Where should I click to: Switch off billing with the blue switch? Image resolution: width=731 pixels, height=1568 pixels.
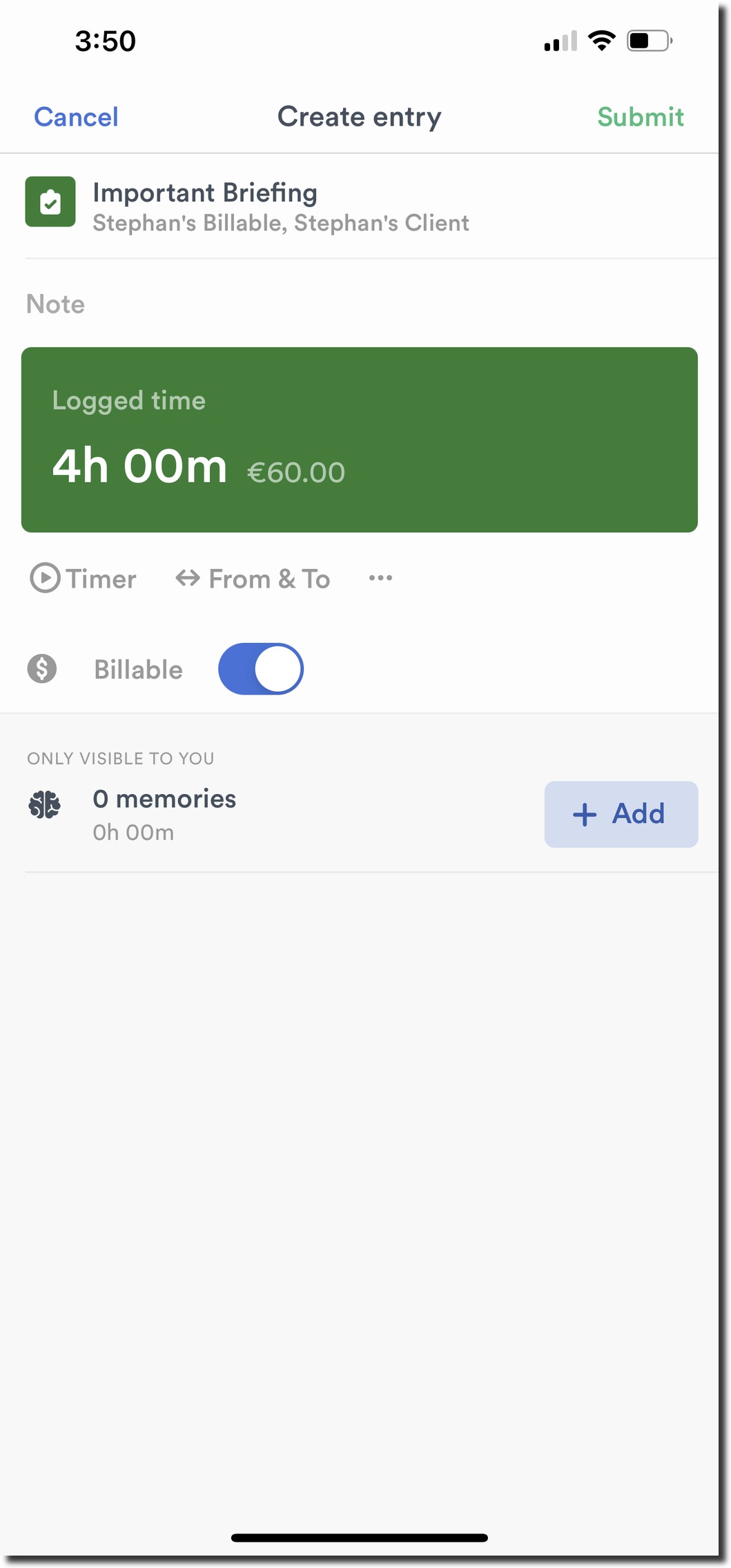pos(261,668)
